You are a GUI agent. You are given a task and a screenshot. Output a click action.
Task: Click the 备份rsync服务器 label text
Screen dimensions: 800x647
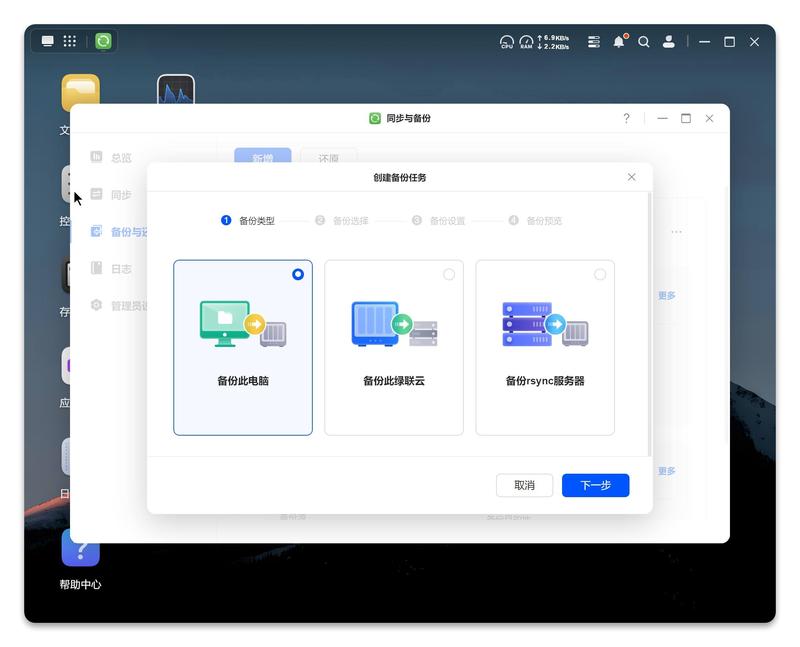click(x=545, y=381)
